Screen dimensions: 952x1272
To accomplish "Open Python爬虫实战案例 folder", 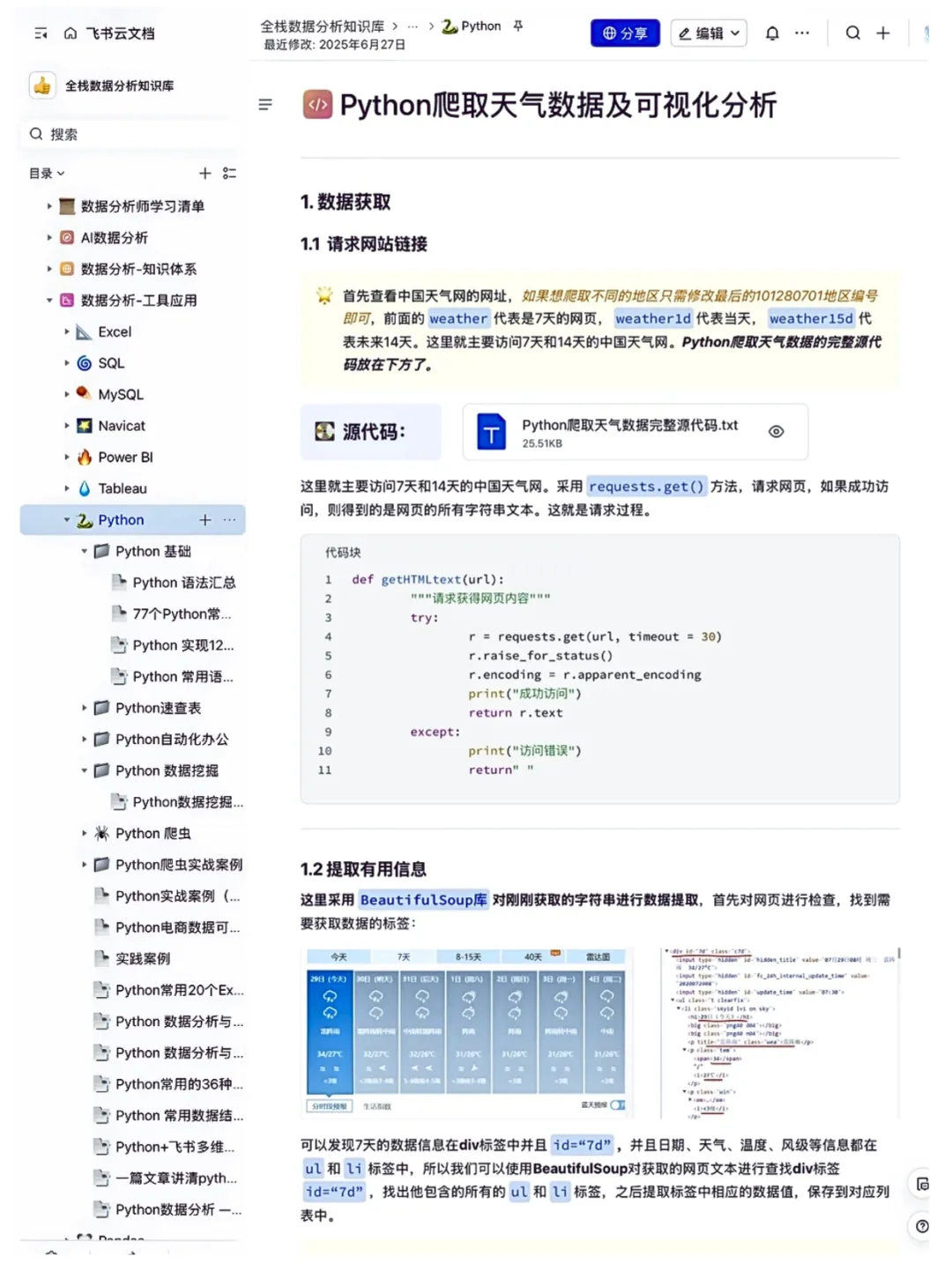I will tap(179, 865).
